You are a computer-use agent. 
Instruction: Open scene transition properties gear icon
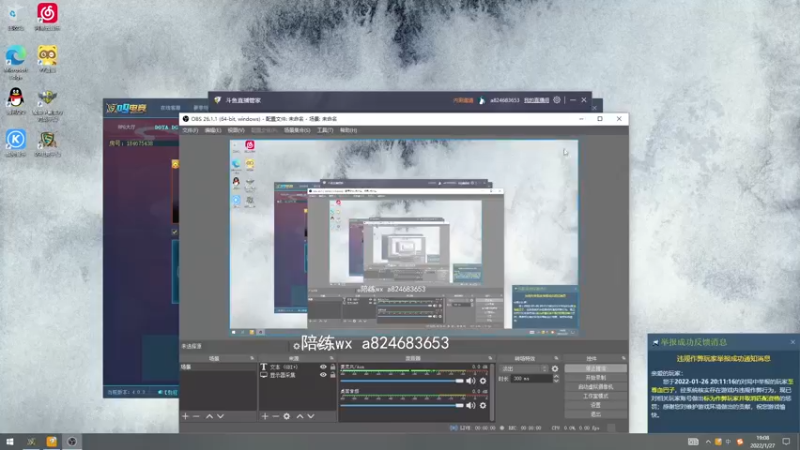tap(555, 368)
